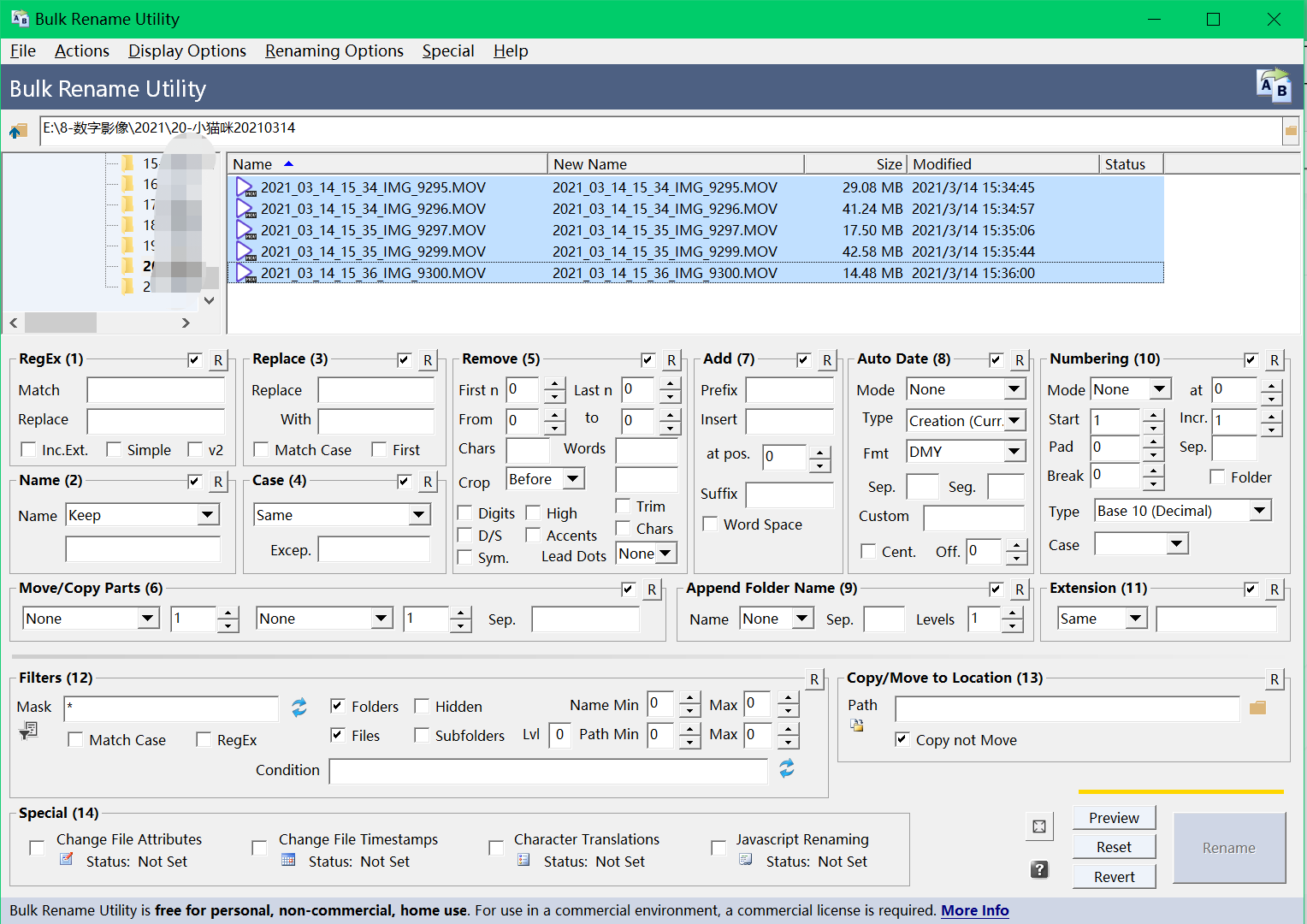Image resolution: width=1307 pixels, height=924 pixels.
Task: Open Auto Date Type dropdown Creation (Curr.)
Action: tap(966, 421)
